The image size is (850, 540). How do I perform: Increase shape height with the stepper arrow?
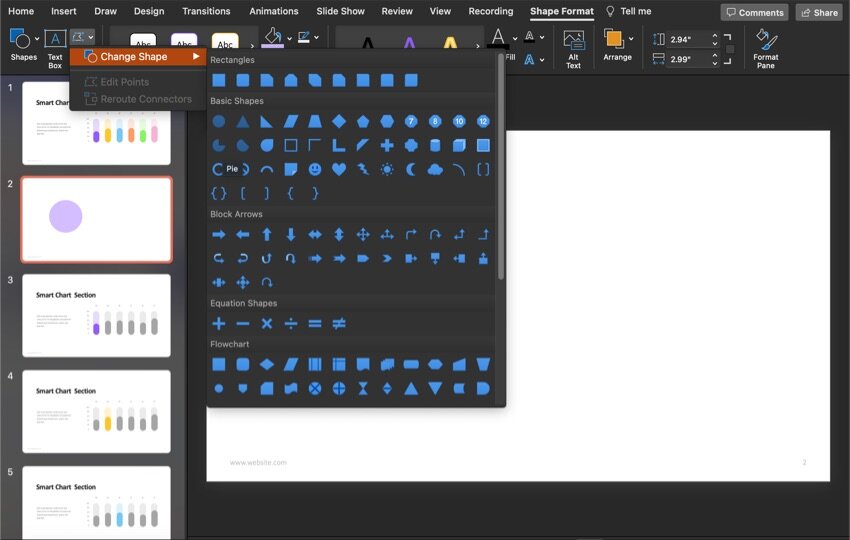[x=715, y=35]
